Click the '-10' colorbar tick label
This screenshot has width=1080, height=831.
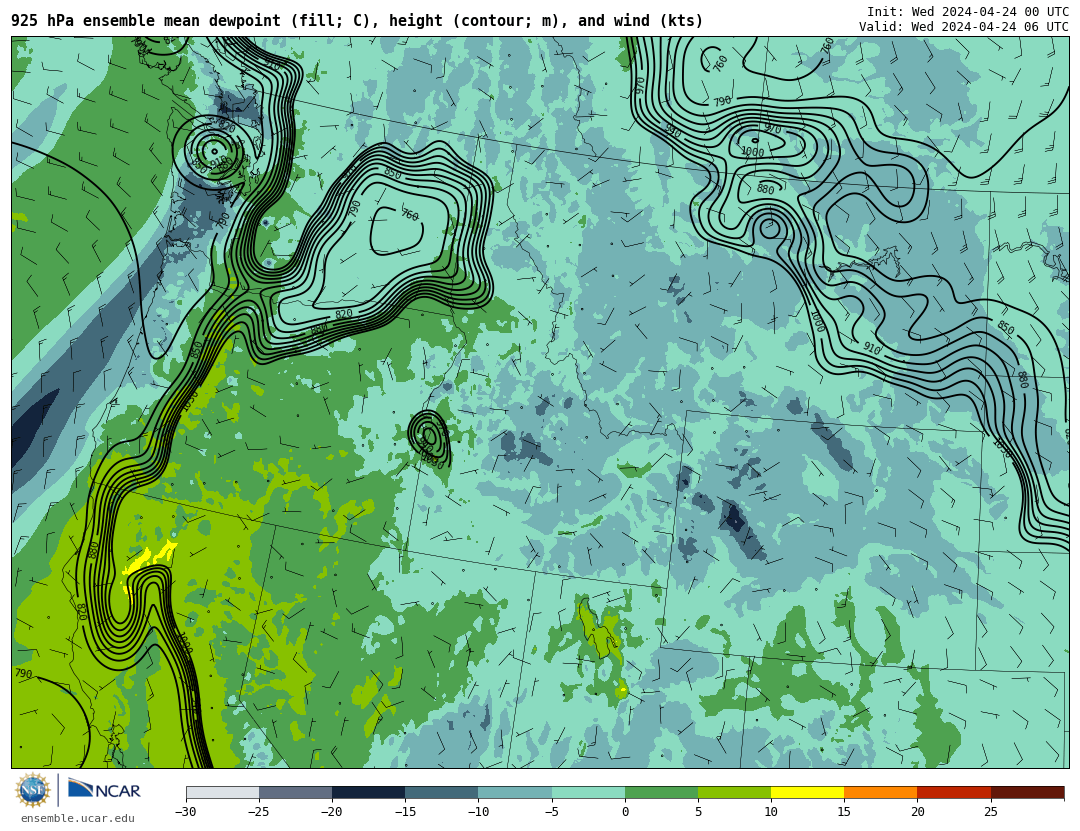pyautogui.click(x=478, y=812)
